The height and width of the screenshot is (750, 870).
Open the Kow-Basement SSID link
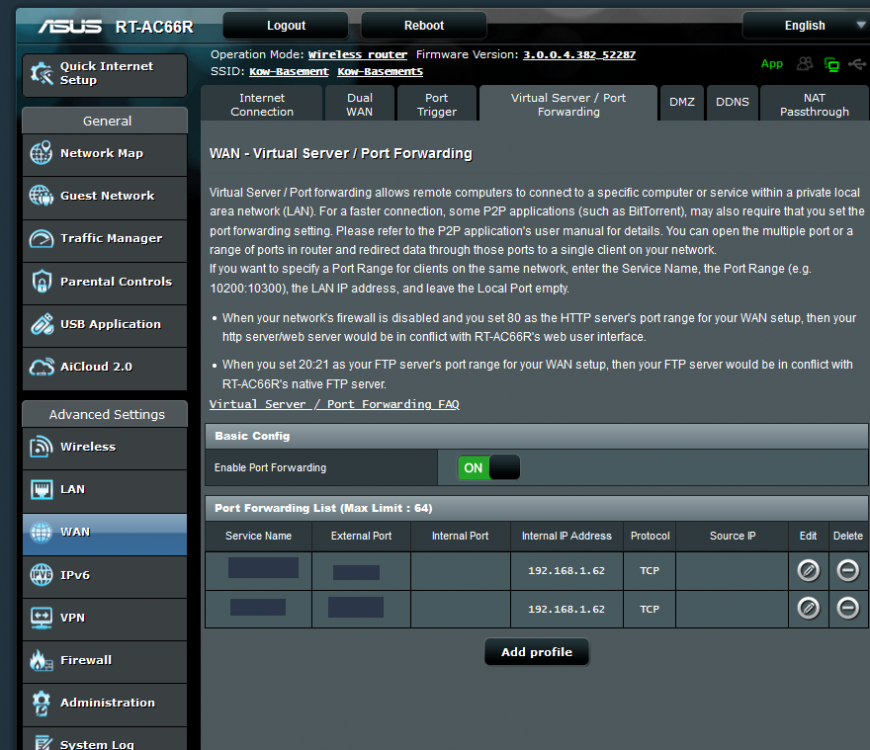289,71
